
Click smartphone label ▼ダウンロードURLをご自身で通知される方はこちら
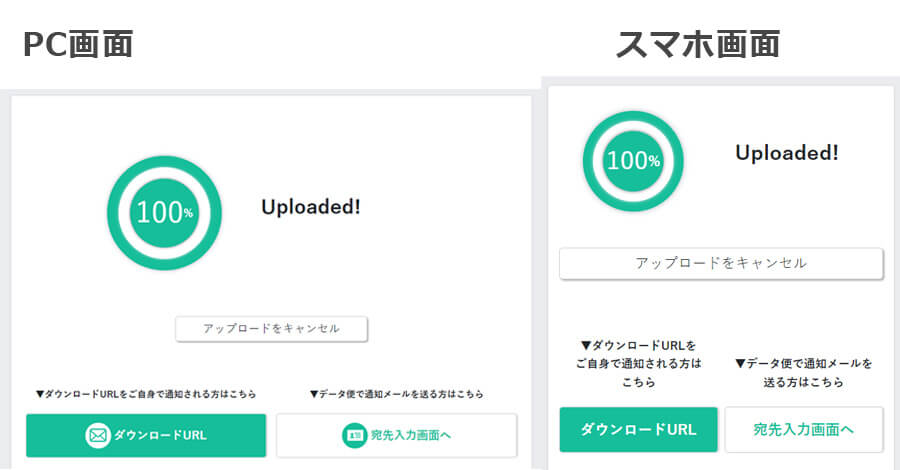638,363
